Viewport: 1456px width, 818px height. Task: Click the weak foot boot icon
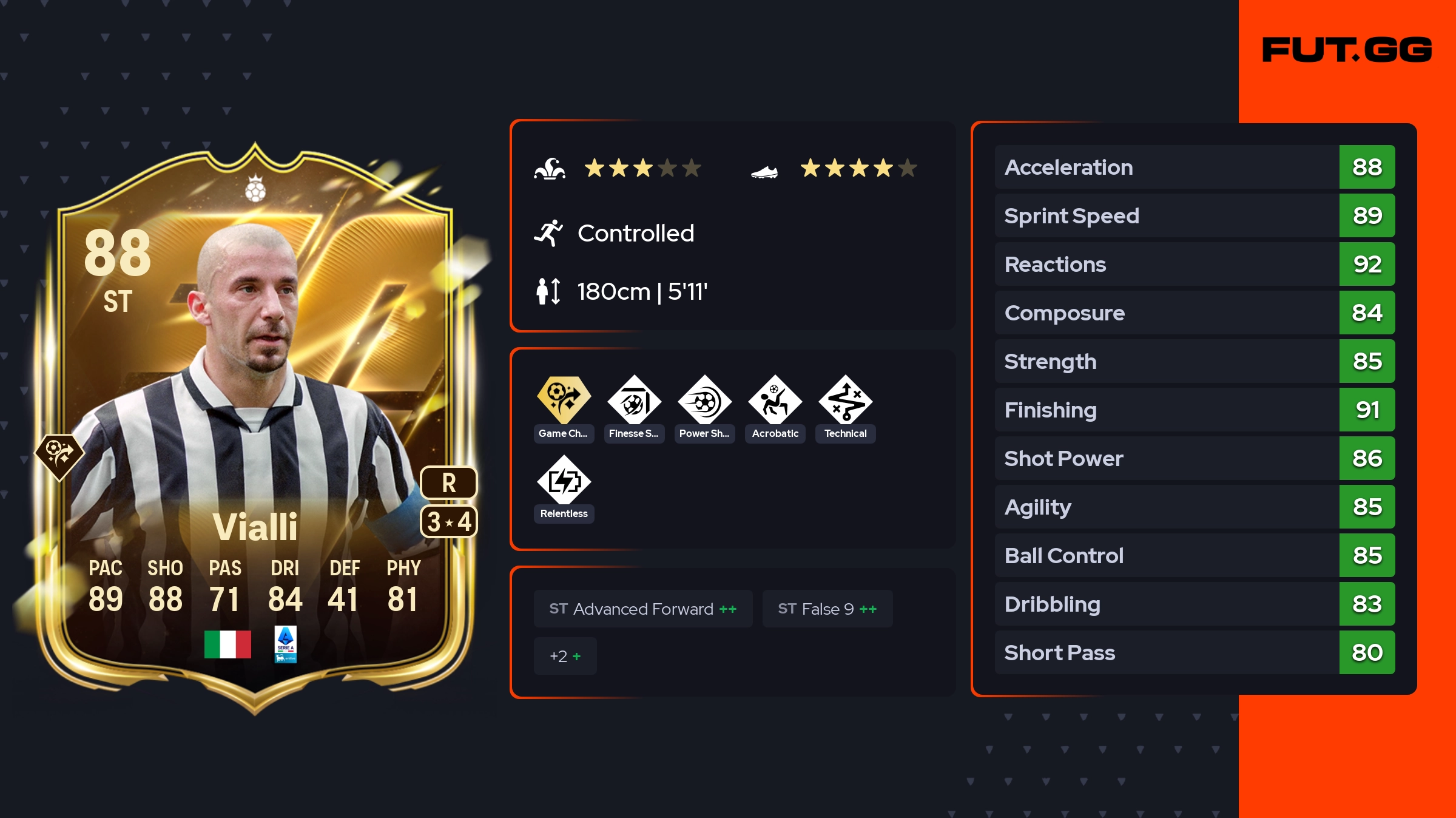click(764, 172)
